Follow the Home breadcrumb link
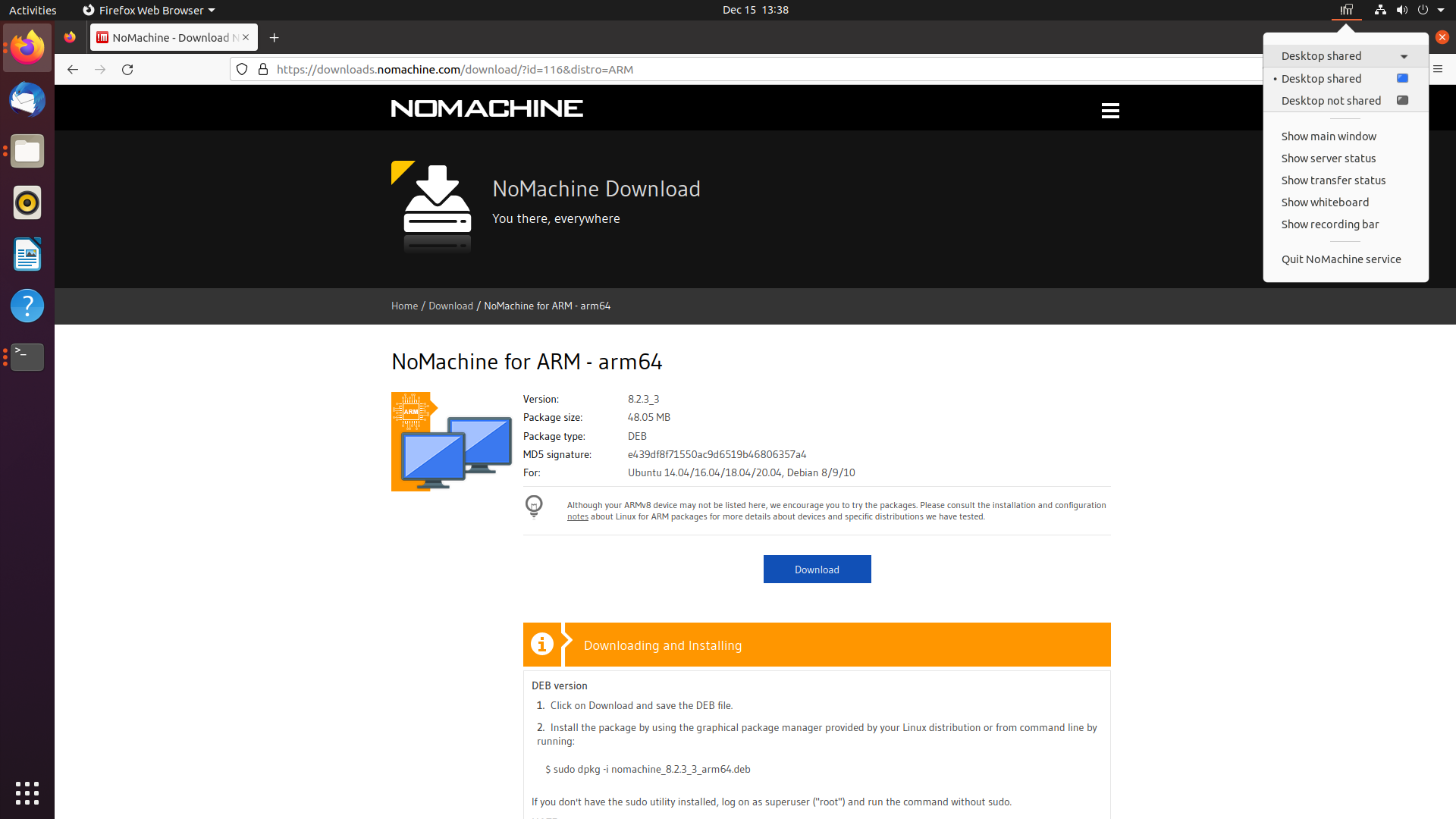Viewport: 1456px width, 819px height. tap(404, 306)
